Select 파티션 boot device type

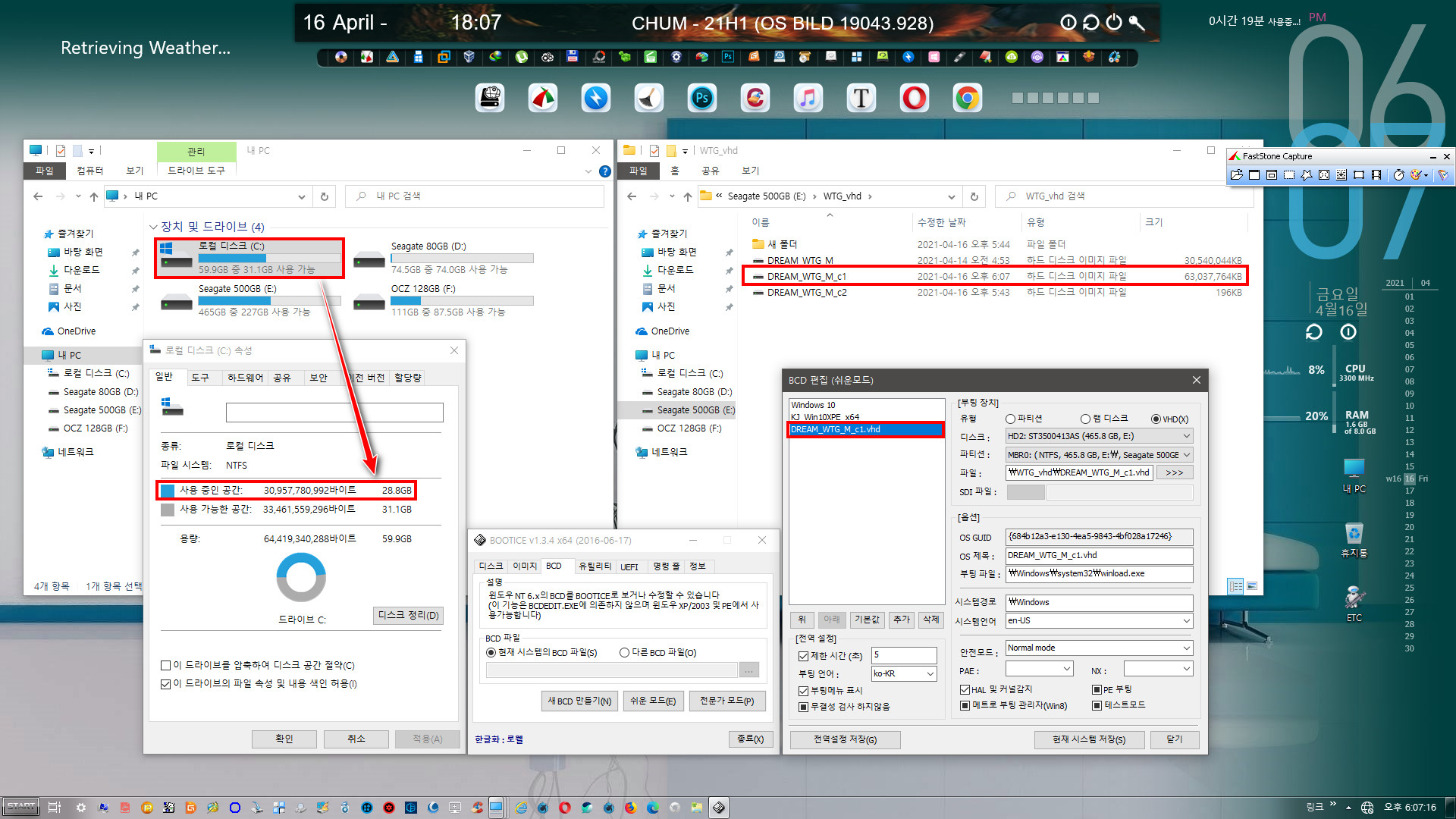click(1024, 419)
